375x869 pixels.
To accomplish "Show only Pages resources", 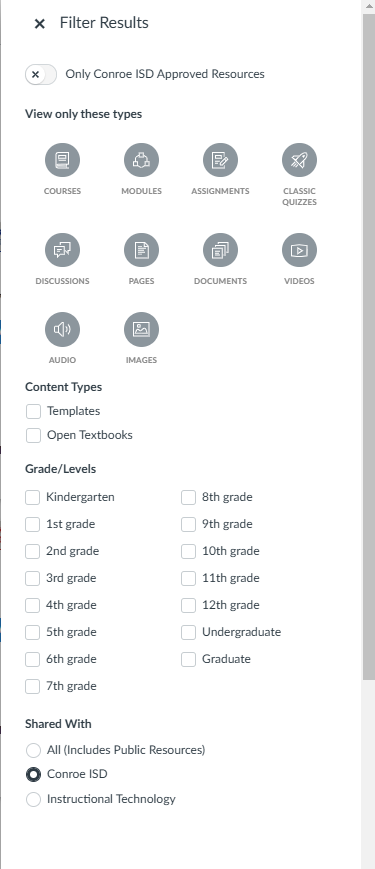I will pos(141,251).
